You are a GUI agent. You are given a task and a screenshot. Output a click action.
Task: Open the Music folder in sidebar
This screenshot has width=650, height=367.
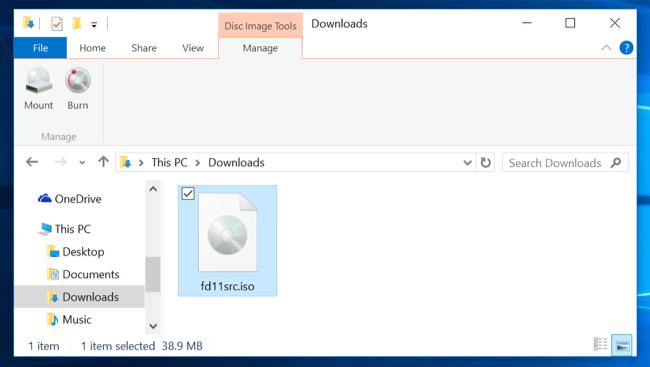click(x=69, y=319)
